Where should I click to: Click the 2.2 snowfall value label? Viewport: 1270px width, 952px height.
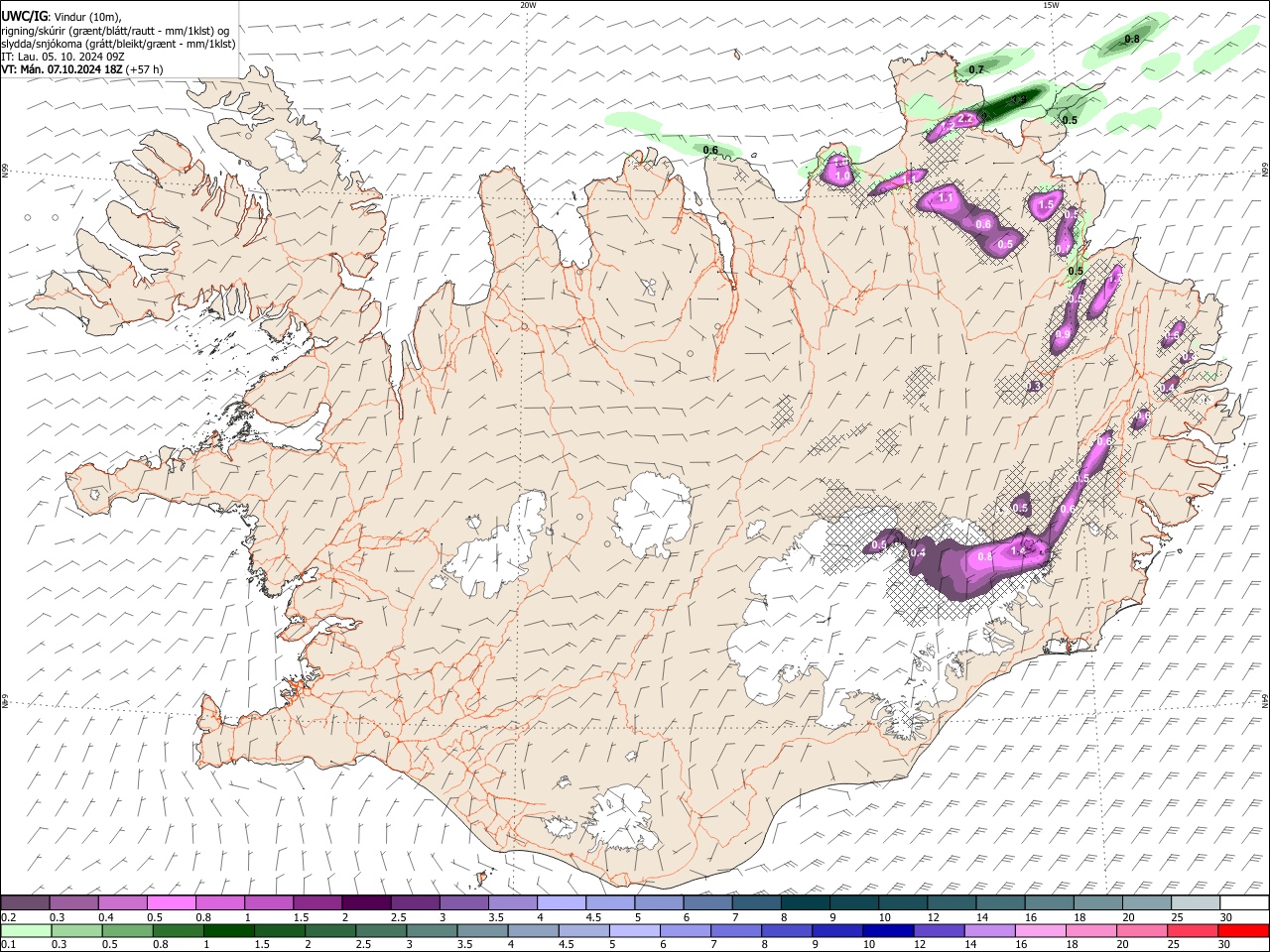click(x=965, y=118)
